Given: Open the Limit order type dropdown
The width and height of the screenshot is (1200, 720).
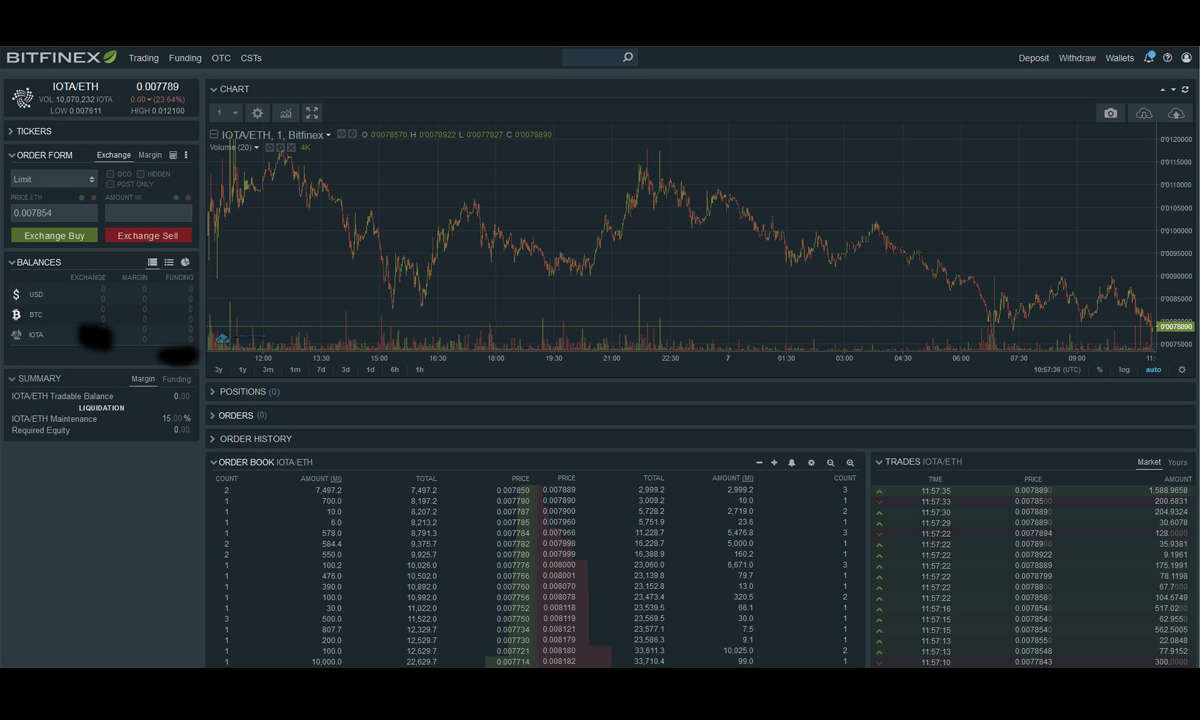Looking at the screenshot, I should coord(54,179).
